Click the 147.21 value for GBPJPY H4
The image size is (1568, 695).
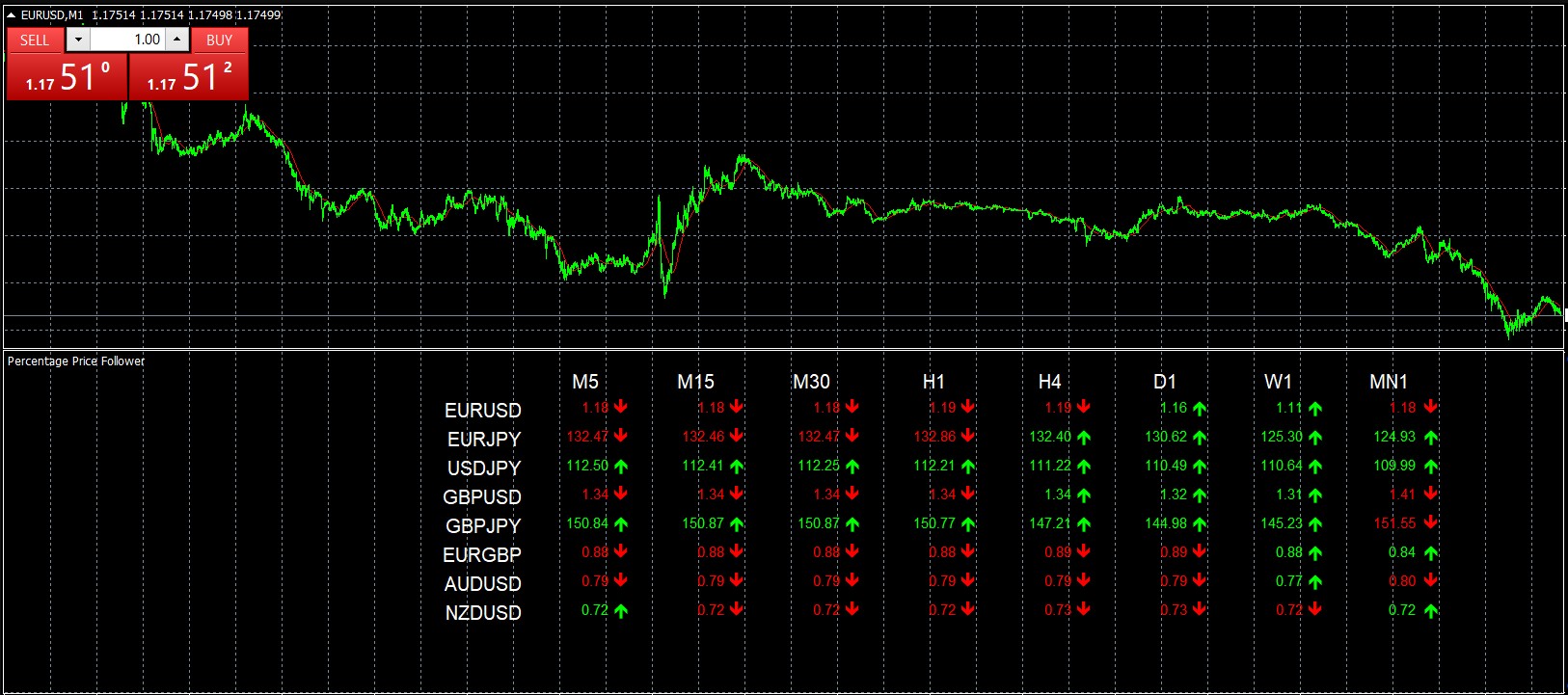tap(1050, 523)
